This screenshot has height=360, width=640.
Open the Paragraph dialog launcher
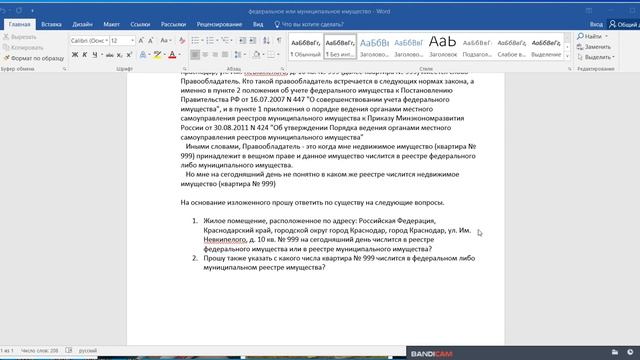[282, 69]
